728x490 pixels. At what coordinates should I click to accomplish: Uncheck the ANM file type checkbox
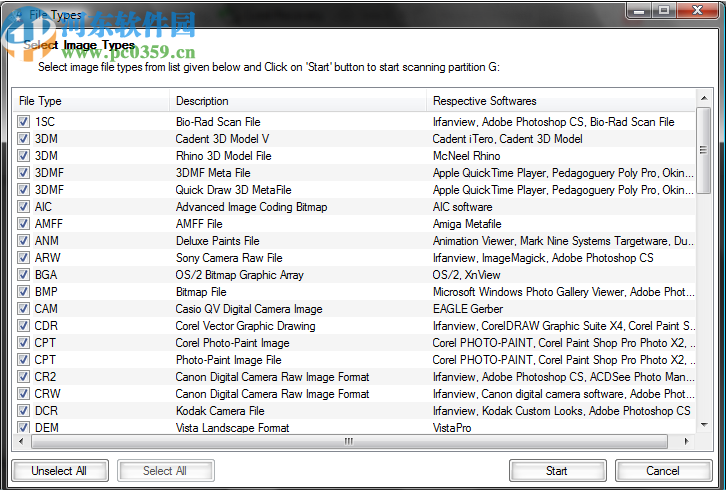pos(23,241)
